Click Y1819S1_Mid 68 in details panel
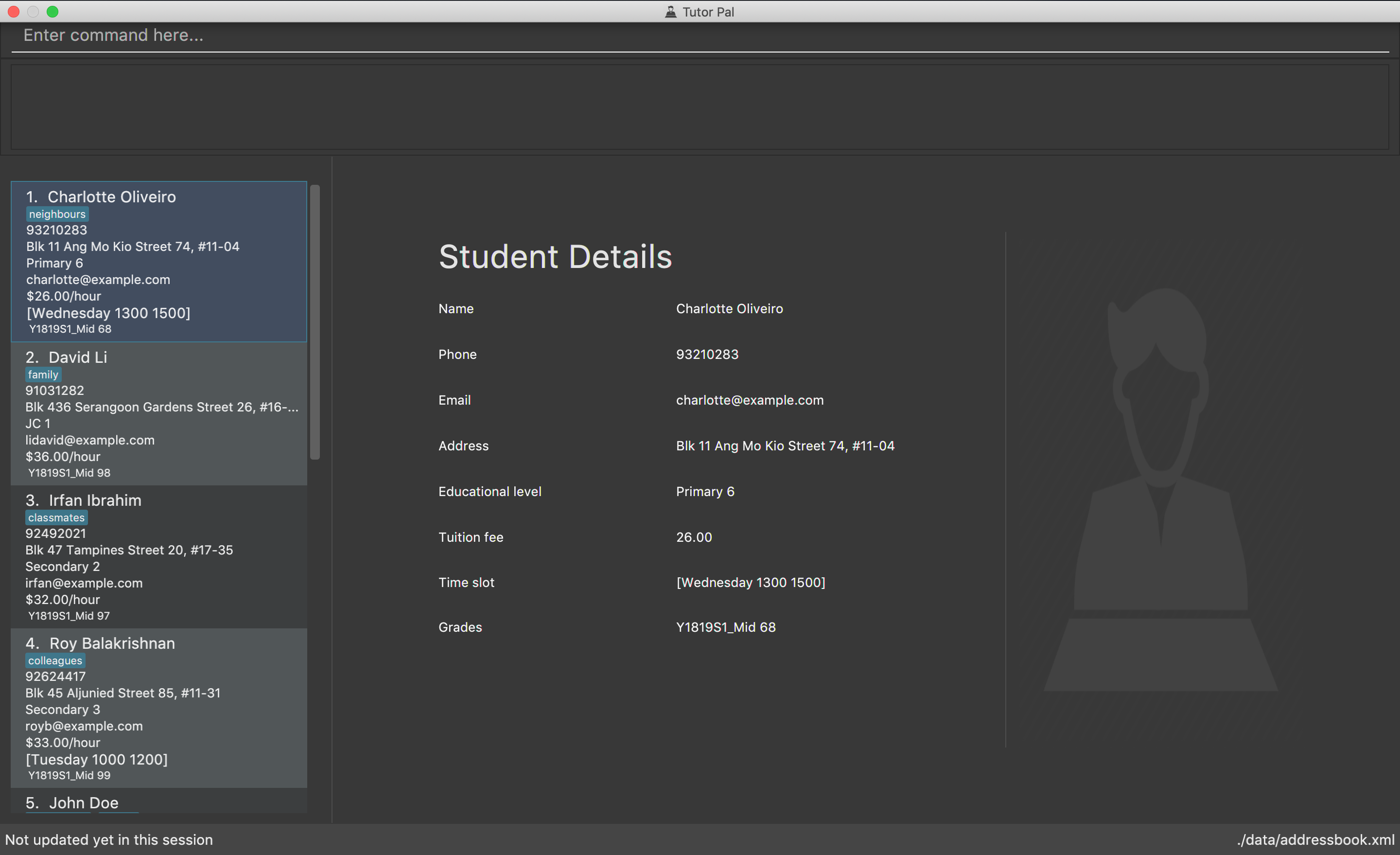 coord(726,627)
